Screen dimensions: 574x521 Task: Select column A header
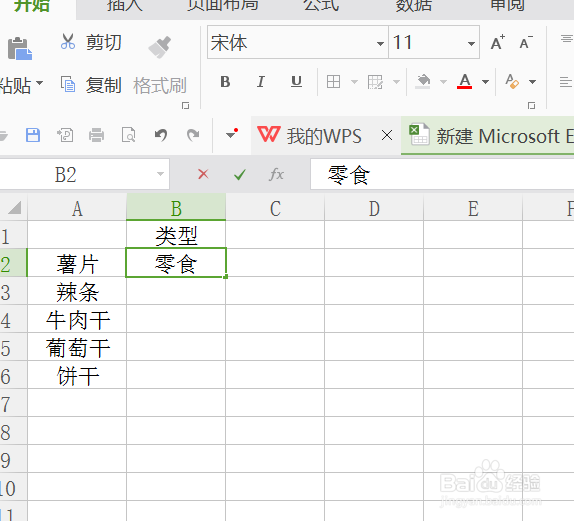tap(77, 208)
